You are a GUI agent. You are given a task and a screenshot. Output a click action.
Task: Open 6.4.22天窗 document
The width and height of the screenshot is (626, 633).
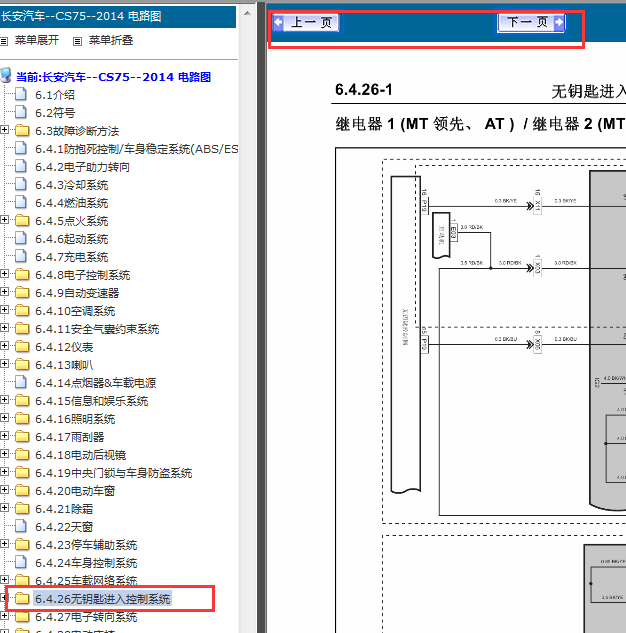pos(64,527)
